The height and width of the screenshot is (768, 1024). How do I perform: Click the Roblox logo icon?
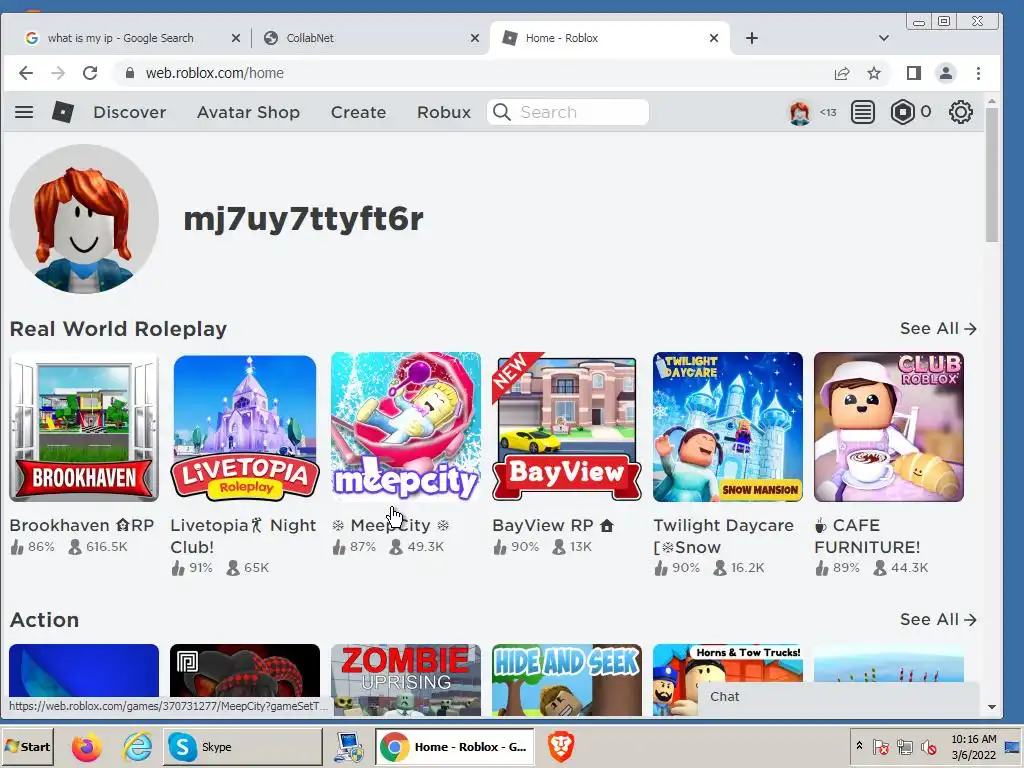point(63,112)
